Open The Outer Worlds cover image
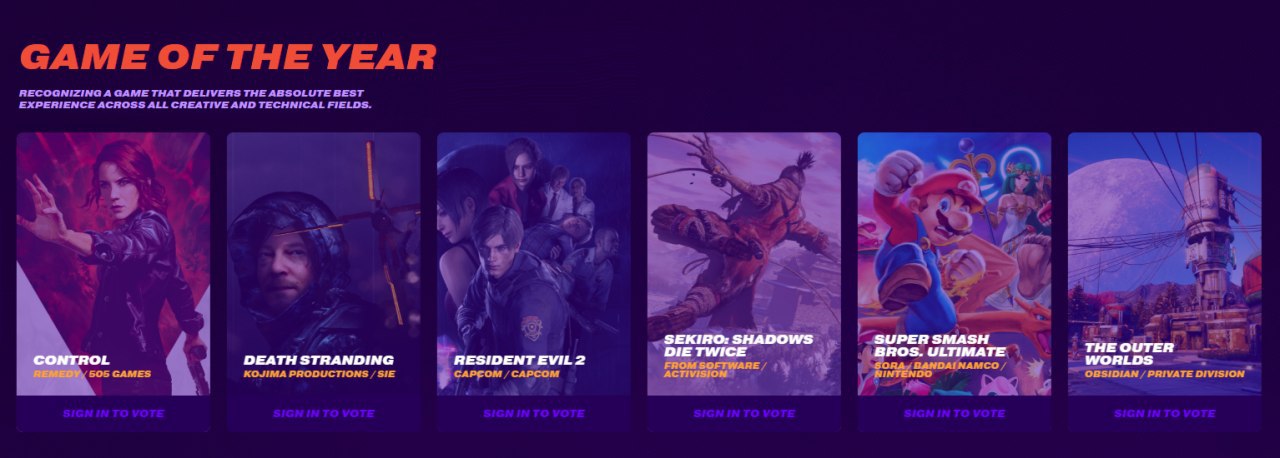This screenshot has height=458, width=1280. [1164, 264]
